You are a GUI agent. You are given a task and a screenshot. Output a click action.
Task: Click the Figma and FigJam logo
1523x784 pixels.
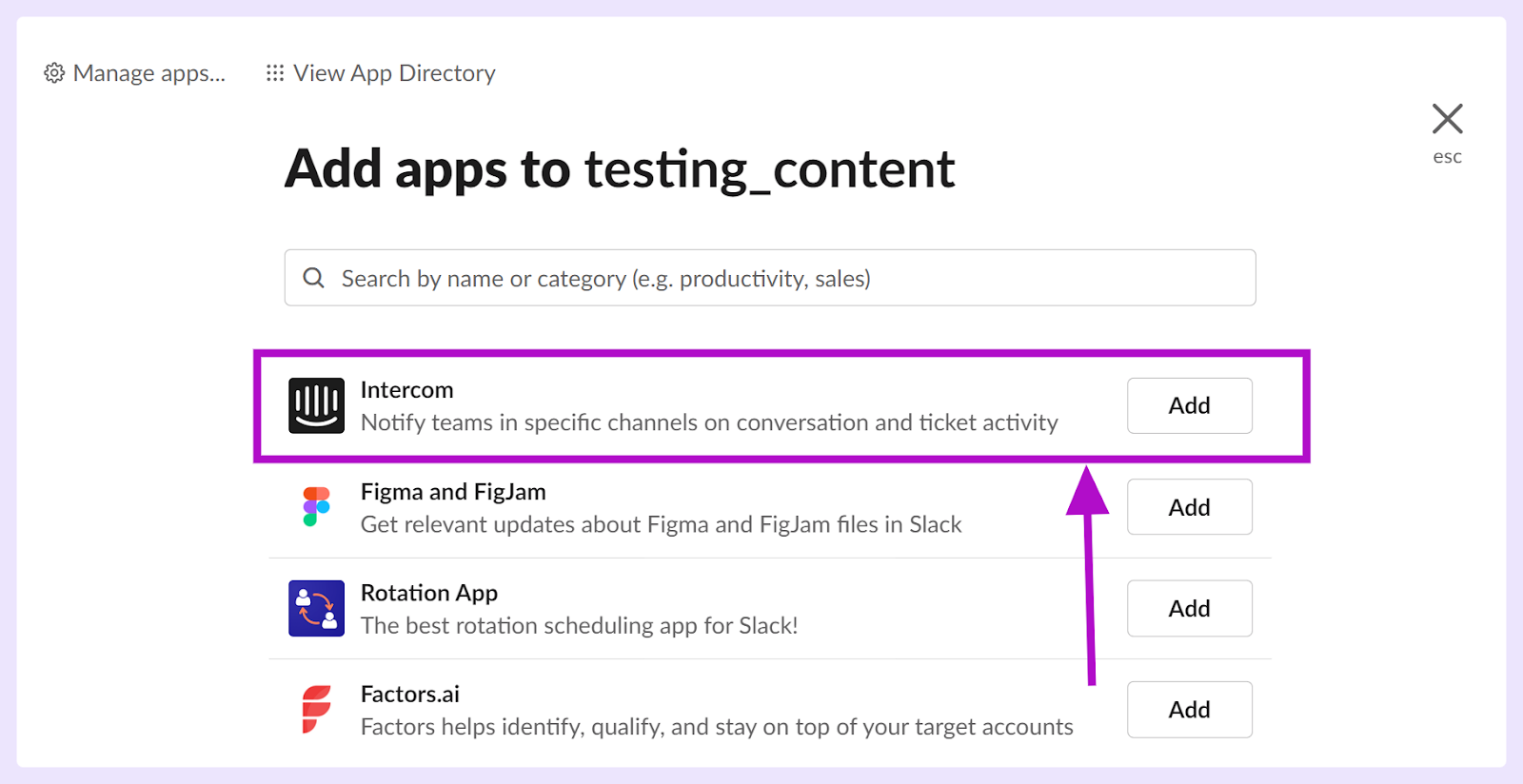tap(316, 506)
